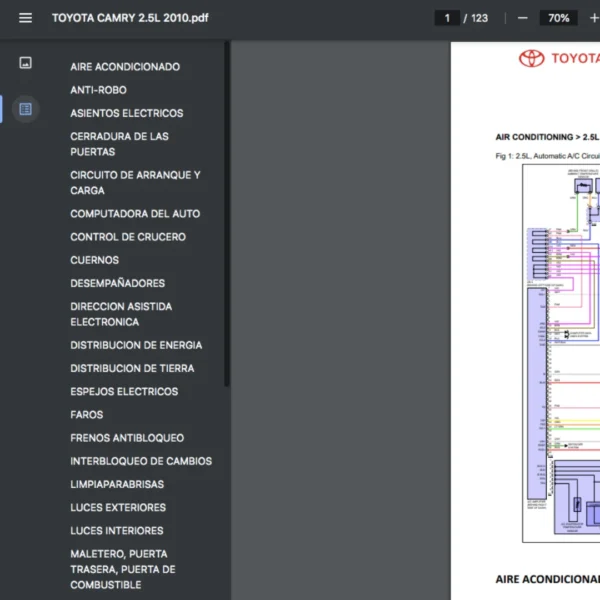The height and width of the screenshot is (600, 600).
Task: Go to the CUERNOS bookmark
Action: click(95, 260)
